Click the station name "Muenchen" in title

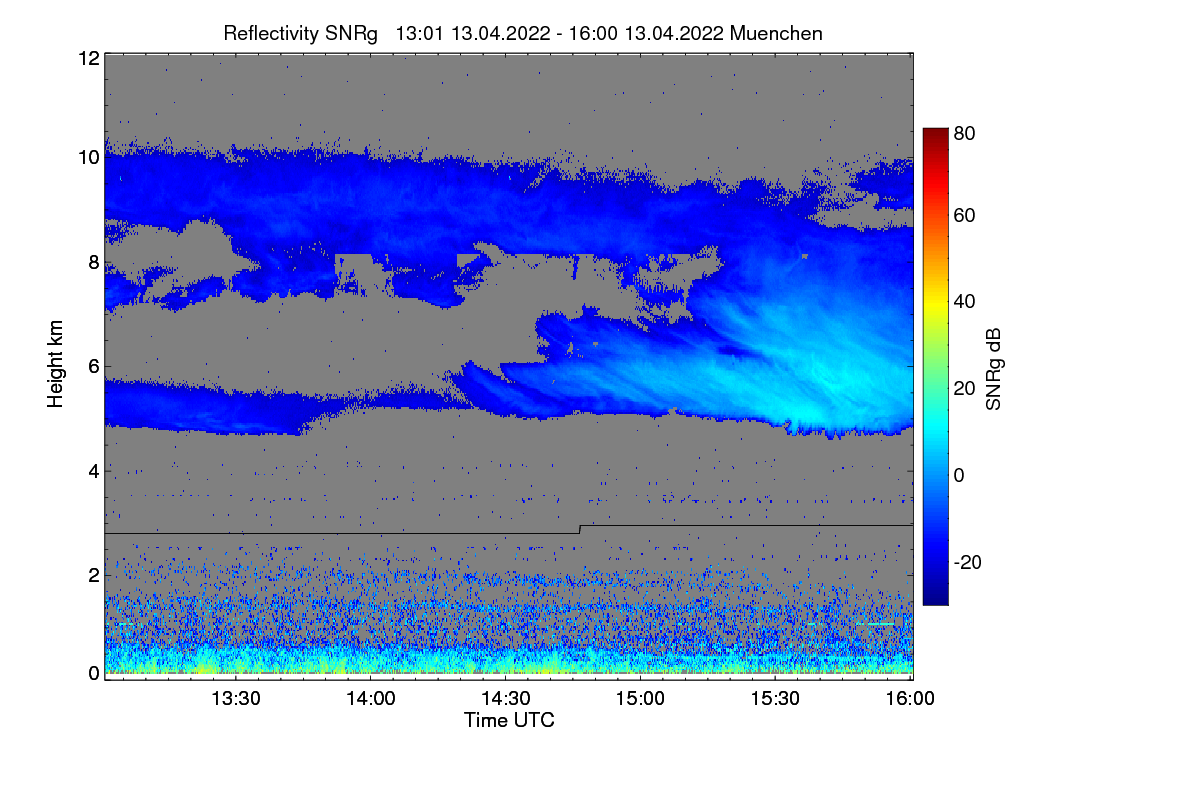click(x=777, y=33)
